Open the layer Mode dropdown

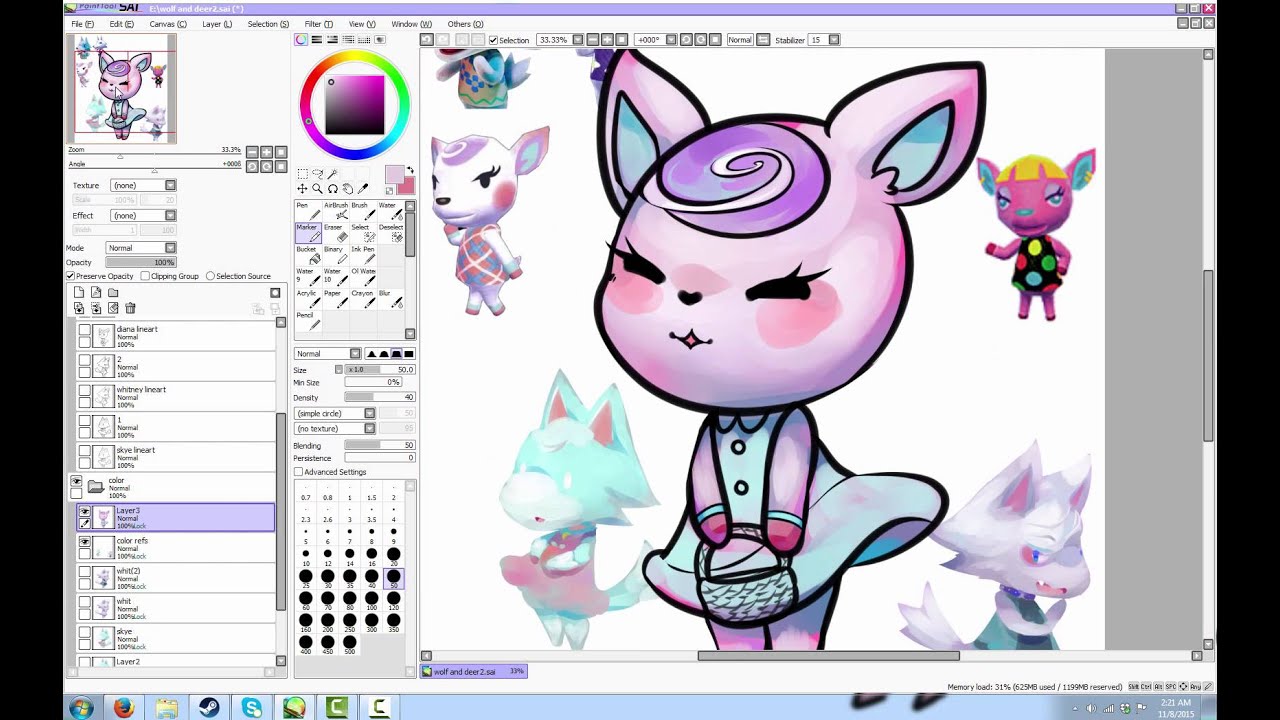pos(141,248)
